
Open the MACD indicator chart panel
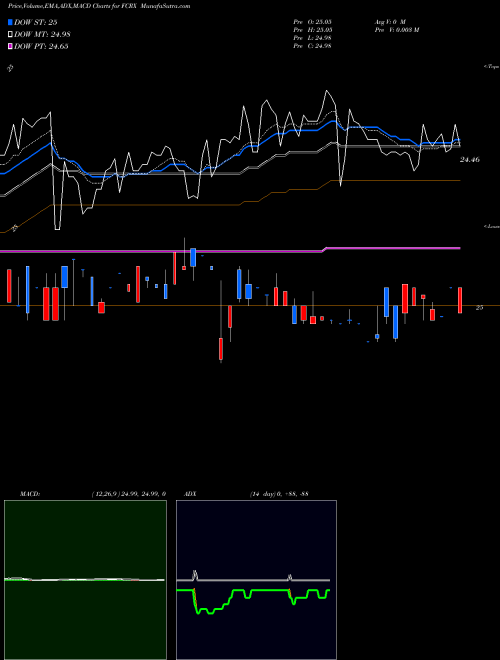(85, 580)
